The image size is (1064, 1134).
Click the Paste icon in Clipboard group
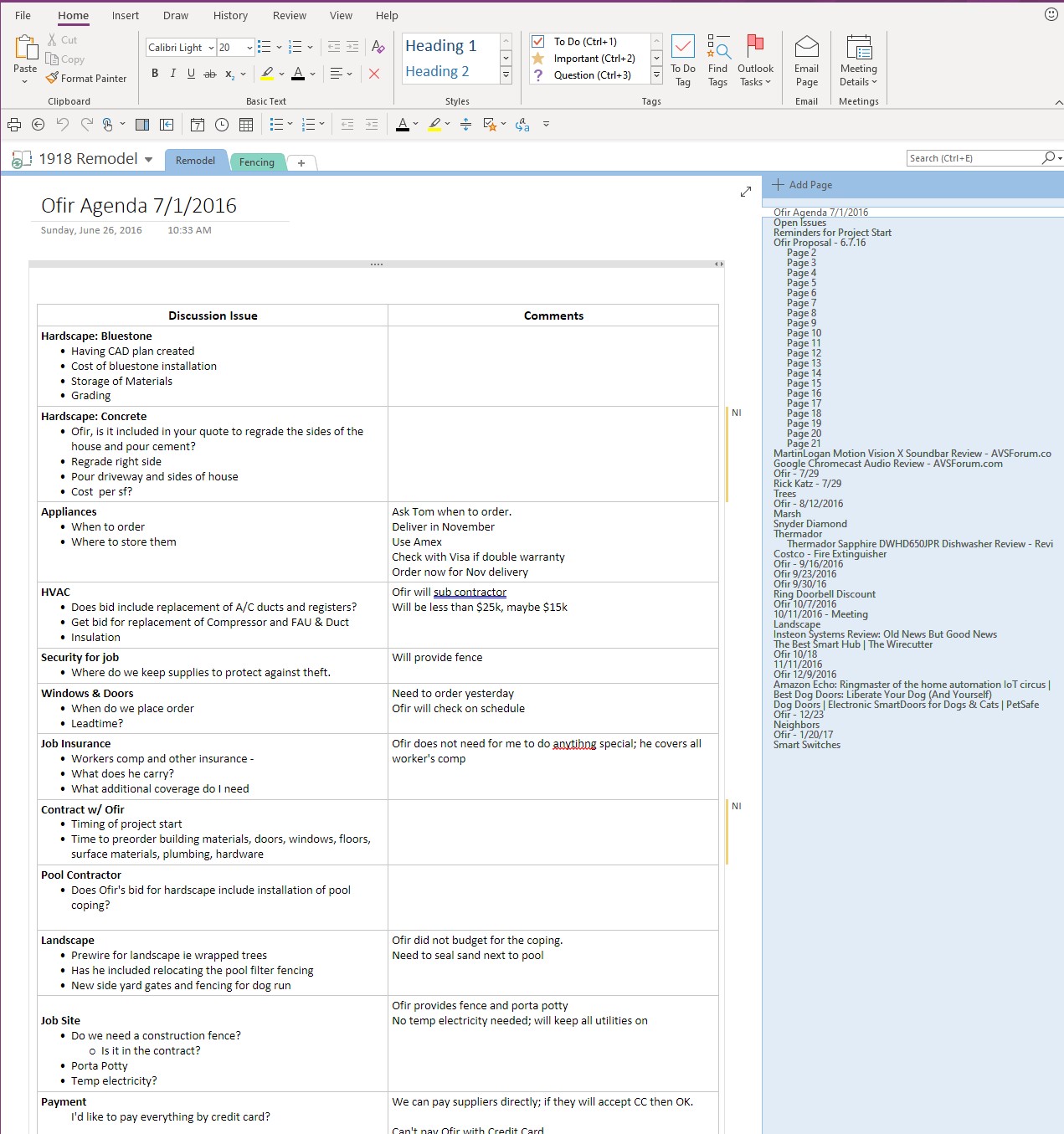click(25, 48)
